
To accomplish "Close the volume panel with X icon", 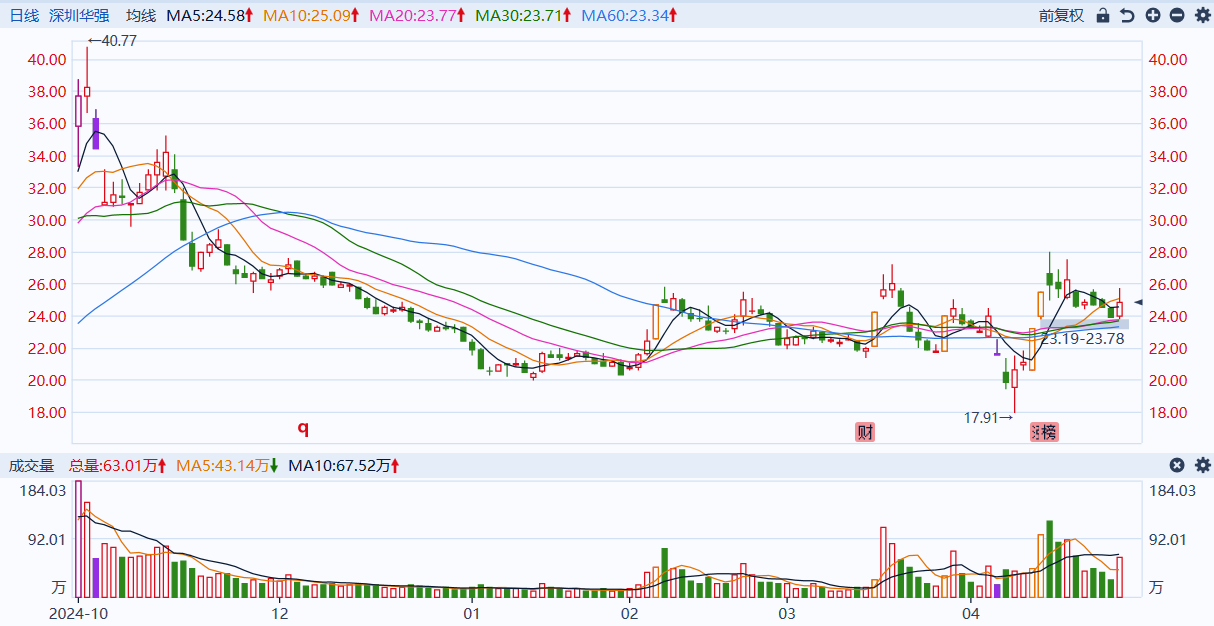I will pyautogui.click(x=1177, y=465).
